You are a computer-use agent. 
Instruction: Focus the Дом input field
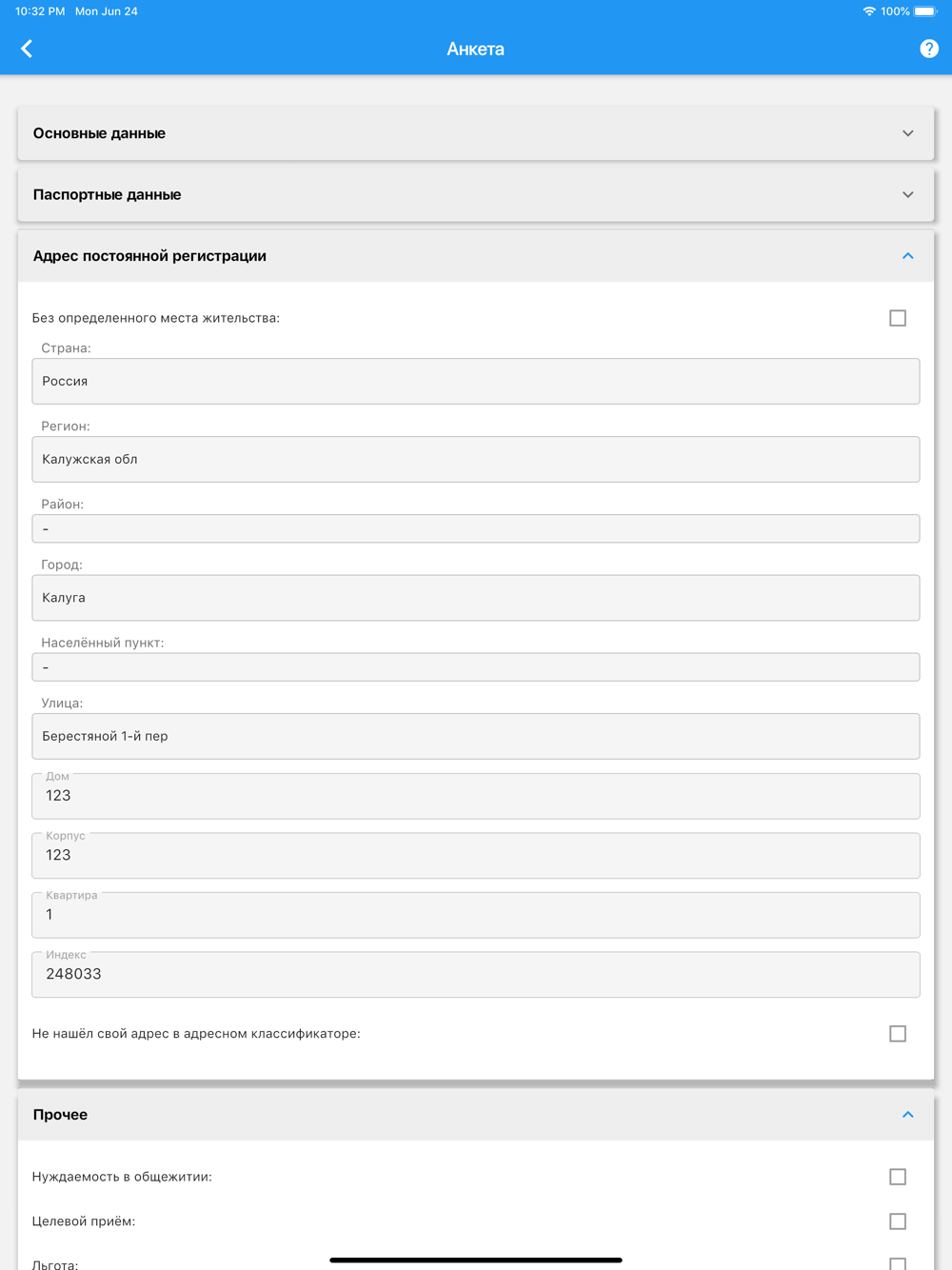476,796
